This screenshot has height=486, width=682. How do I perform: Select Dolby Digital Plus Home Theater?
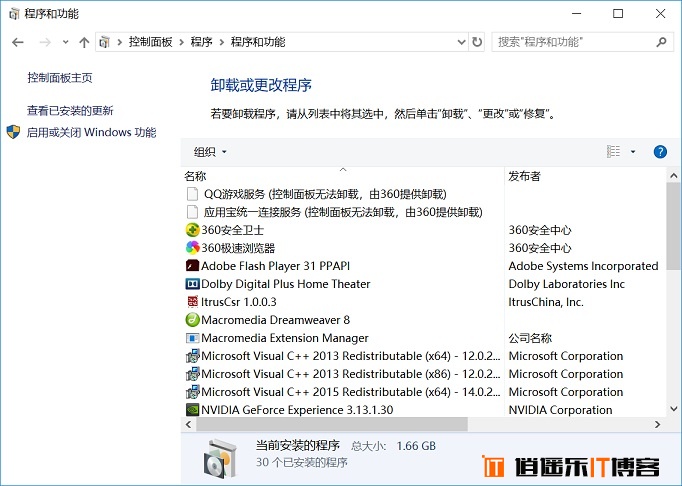[x=286, y=284]
